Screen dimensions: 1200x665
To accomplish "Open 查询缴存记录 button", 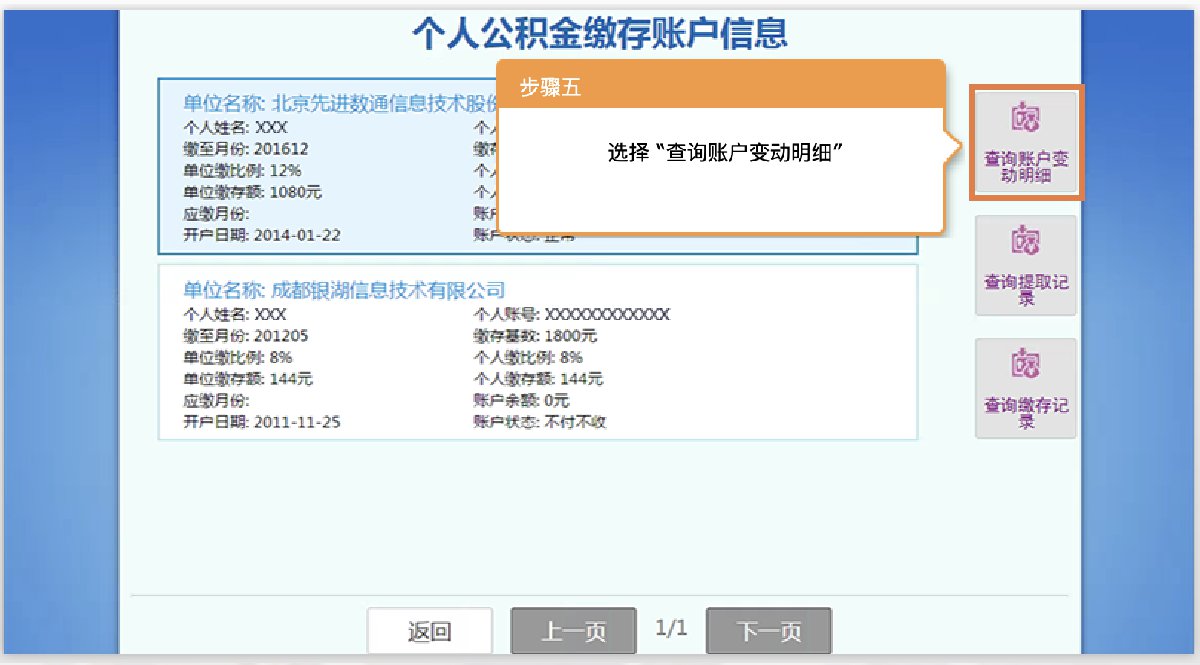I will coord(1025,388).
